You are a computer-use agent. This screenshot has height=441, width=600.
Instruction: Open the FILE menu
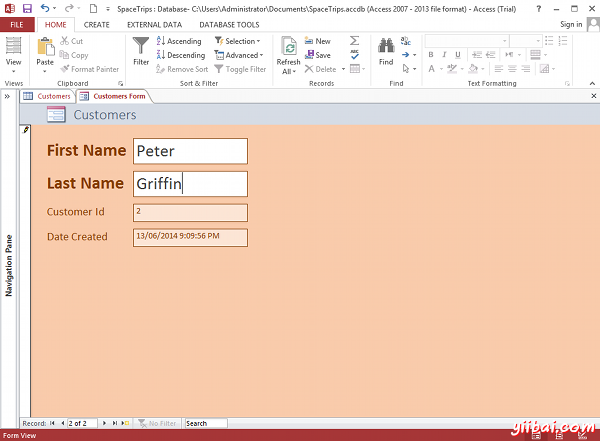tap(16, 24)
